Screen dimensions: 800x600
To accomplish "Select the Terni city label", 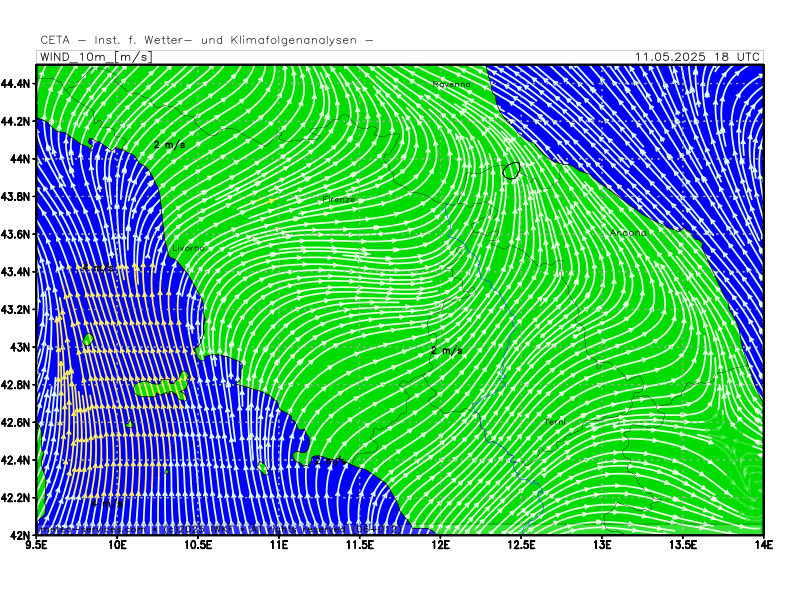I will pyautogui.click(x=555, y=422).
